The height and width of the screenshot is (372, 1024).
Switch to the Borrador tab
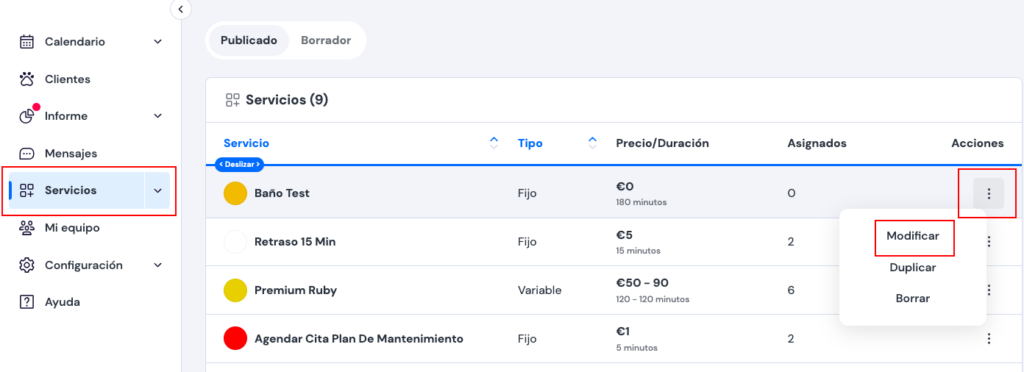pos(326,40)
